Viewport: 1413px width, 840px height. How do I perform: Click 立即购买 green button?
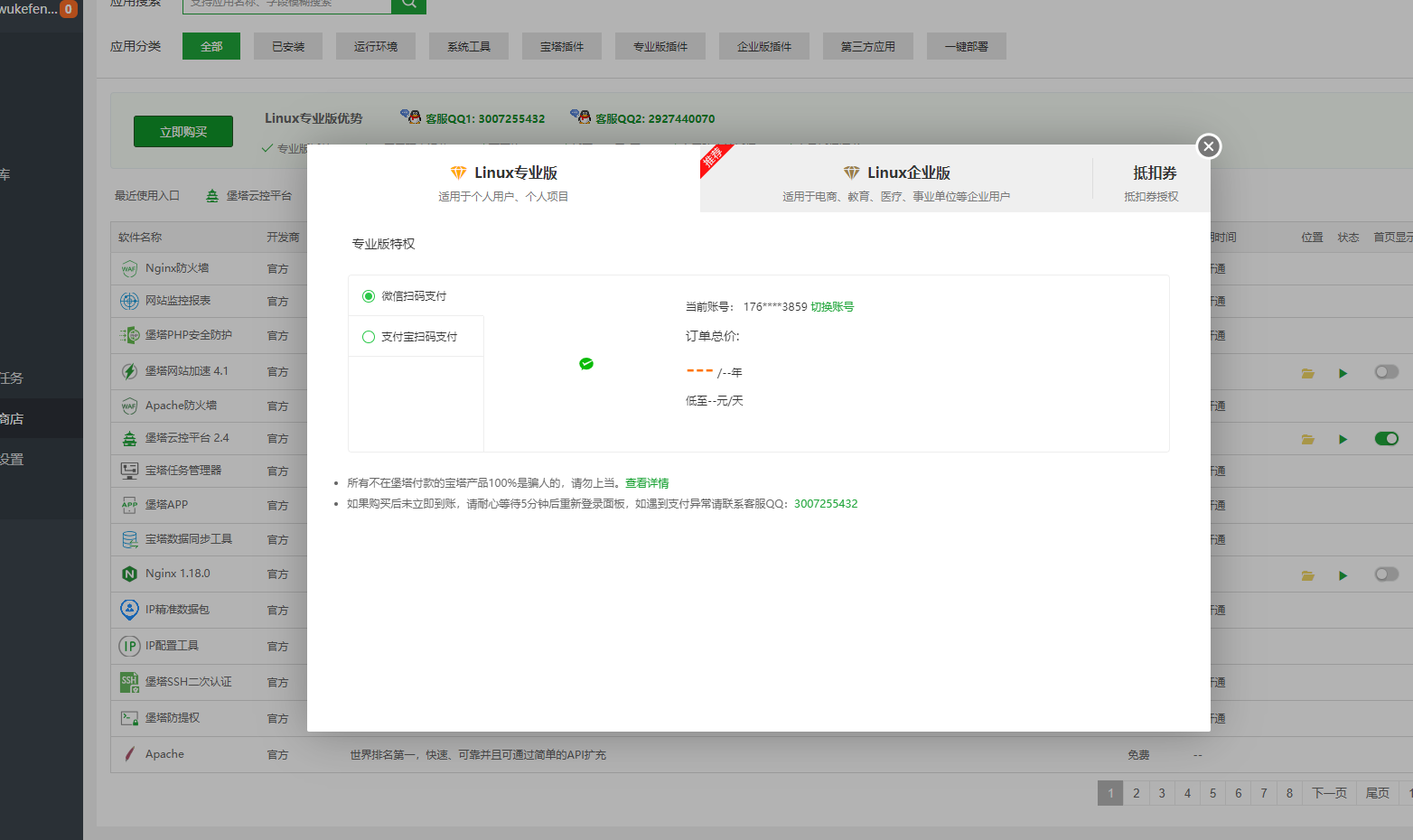183,131
